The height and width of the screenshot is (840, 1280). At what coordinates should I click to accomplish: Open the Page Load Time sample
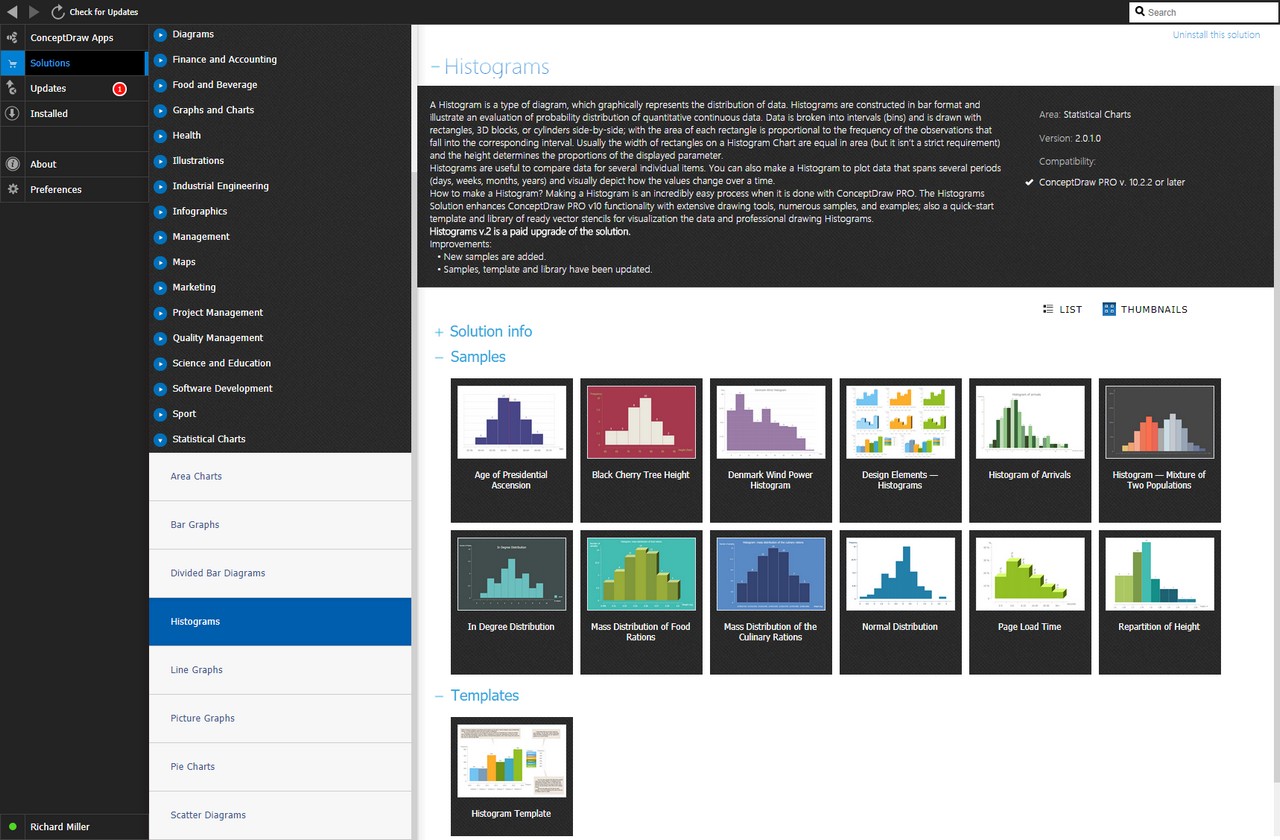point(1030,602)
